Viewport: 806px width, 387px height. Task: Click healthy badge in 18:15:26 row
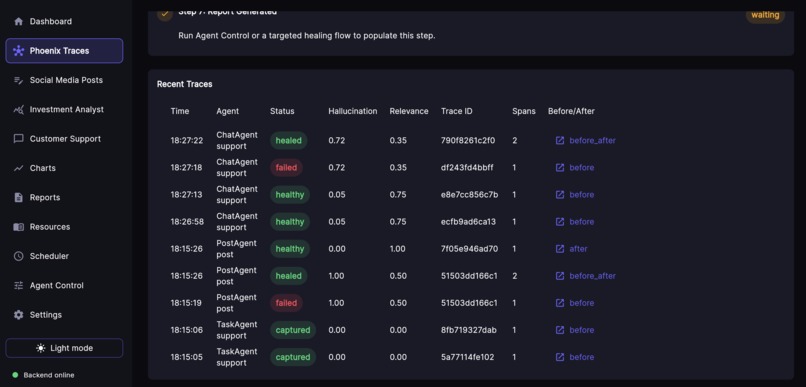(290, 249)
